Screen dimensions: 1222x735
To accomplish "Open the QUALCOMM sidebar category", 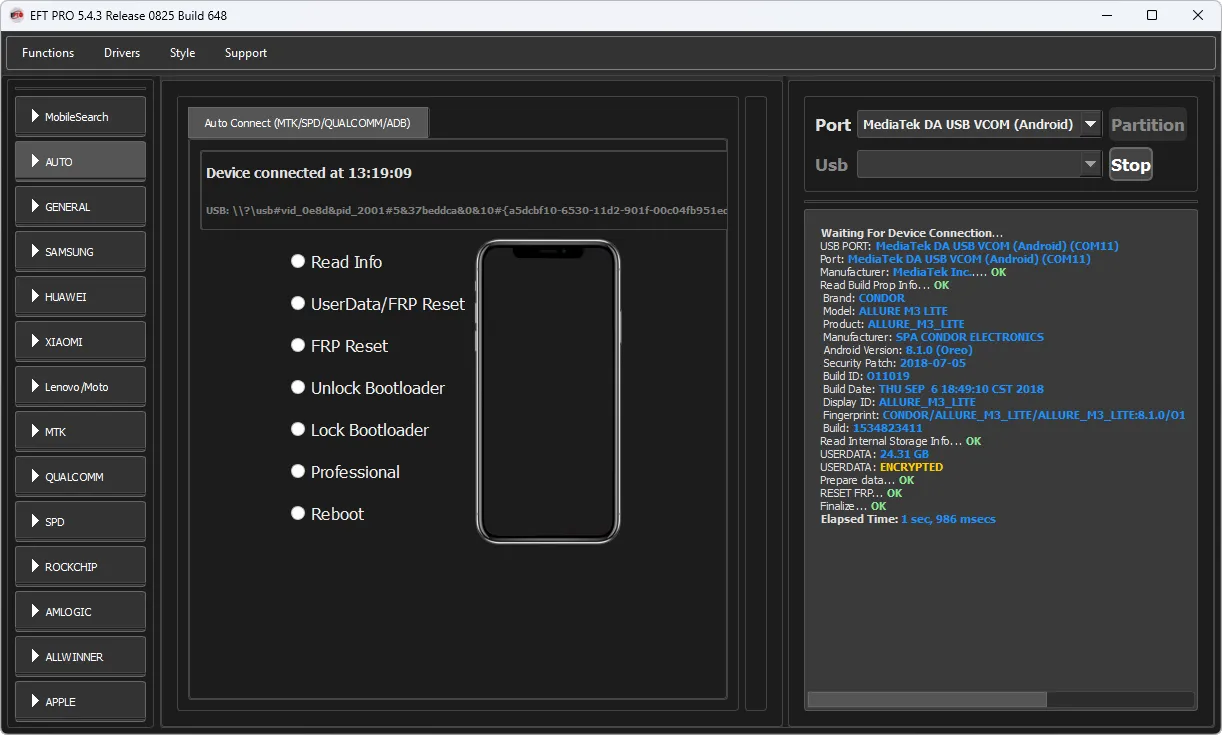I will [x=80, y=477].
